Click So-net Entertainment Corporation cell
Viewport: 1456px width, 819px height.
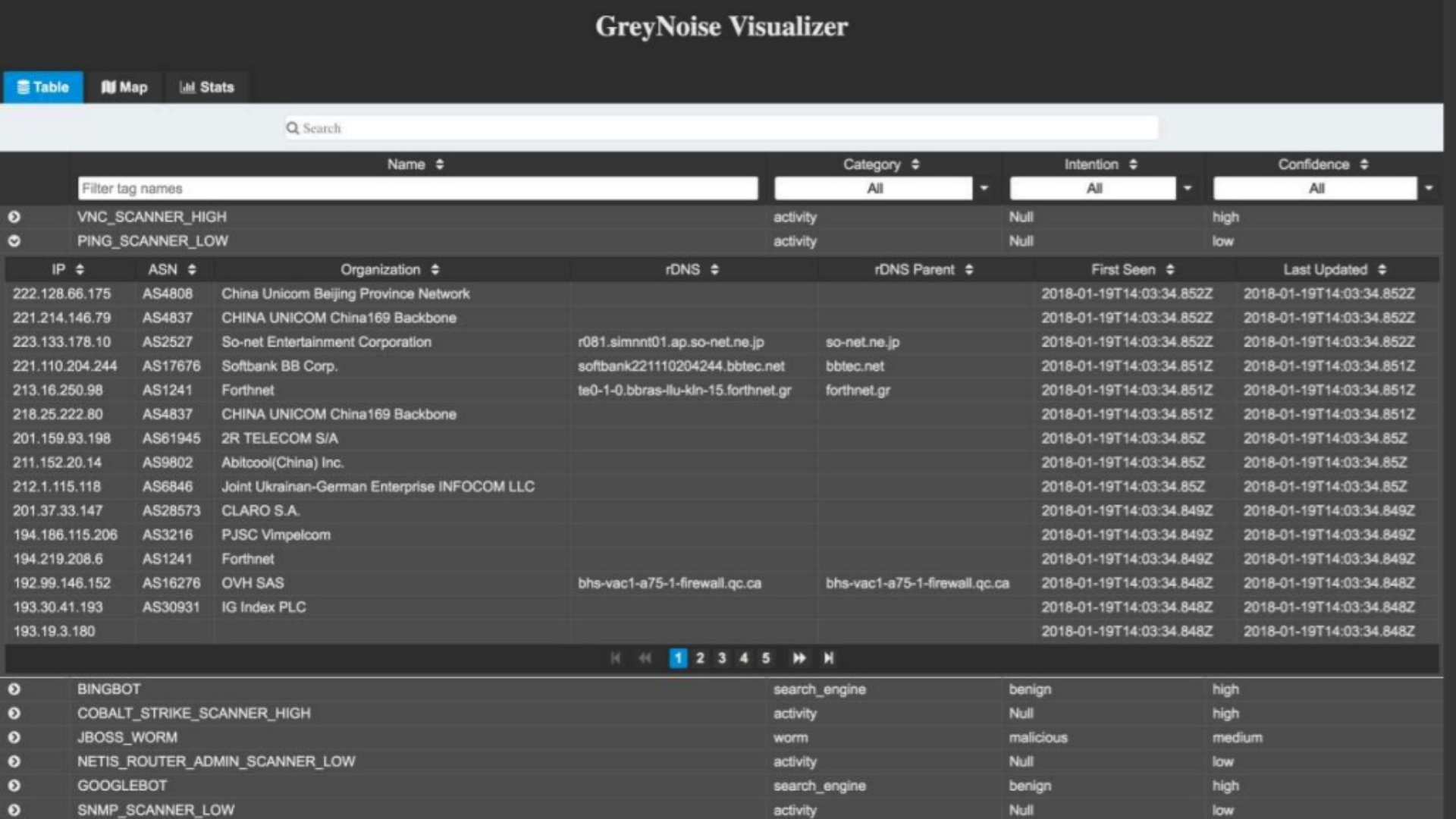pyautogui.click(x=326, y=342)
